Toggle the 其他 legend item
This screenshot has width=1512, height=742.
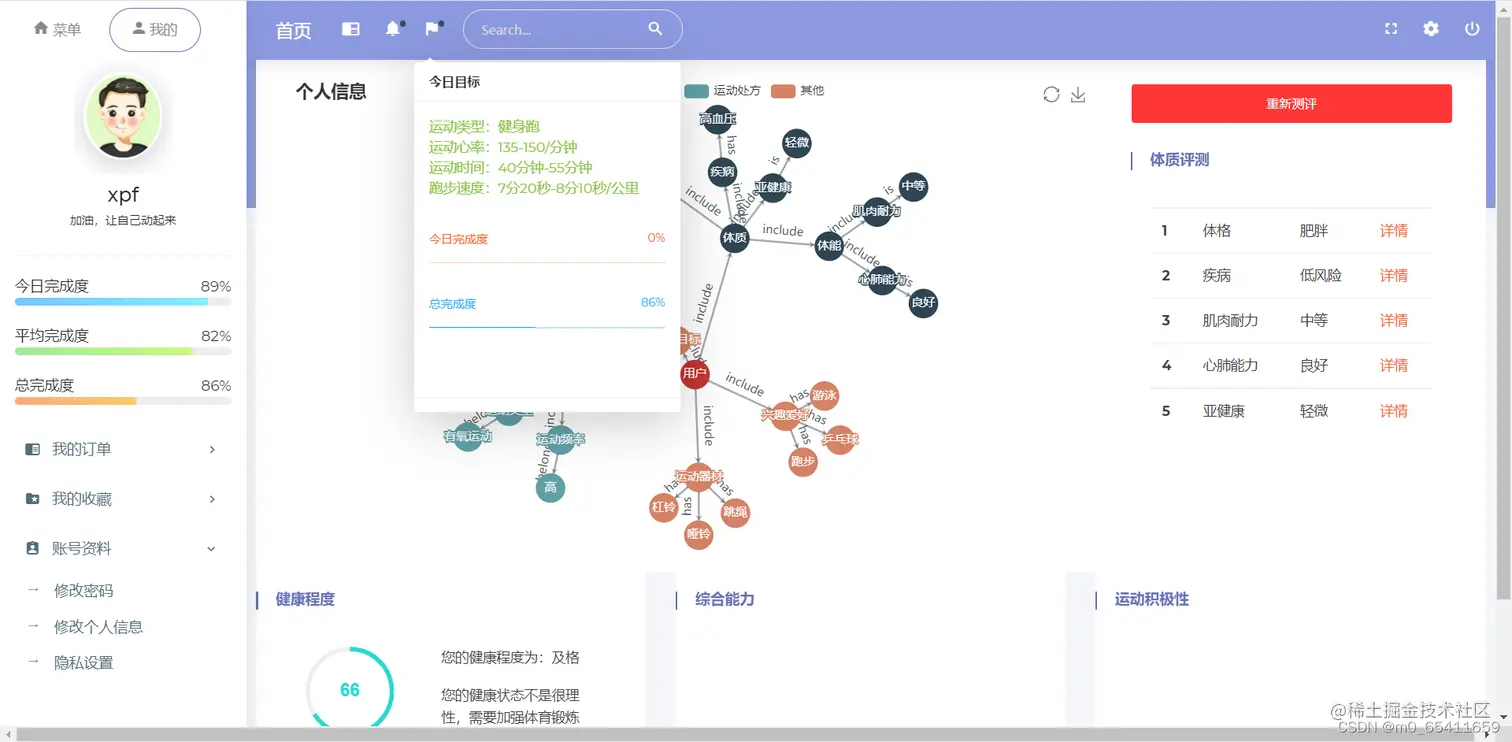[x=803, y=90]
